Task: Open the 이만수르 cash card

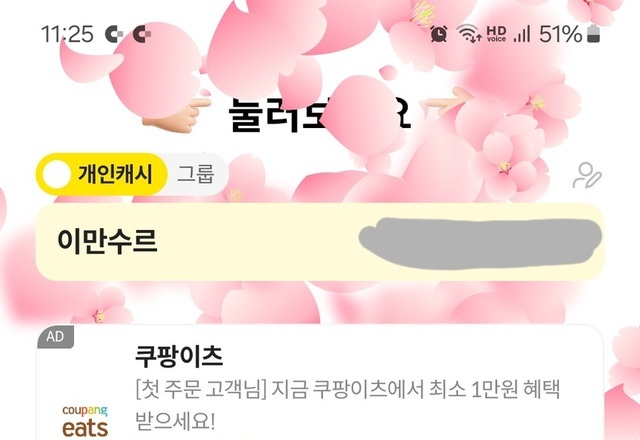Action: [x=320, y=242]
